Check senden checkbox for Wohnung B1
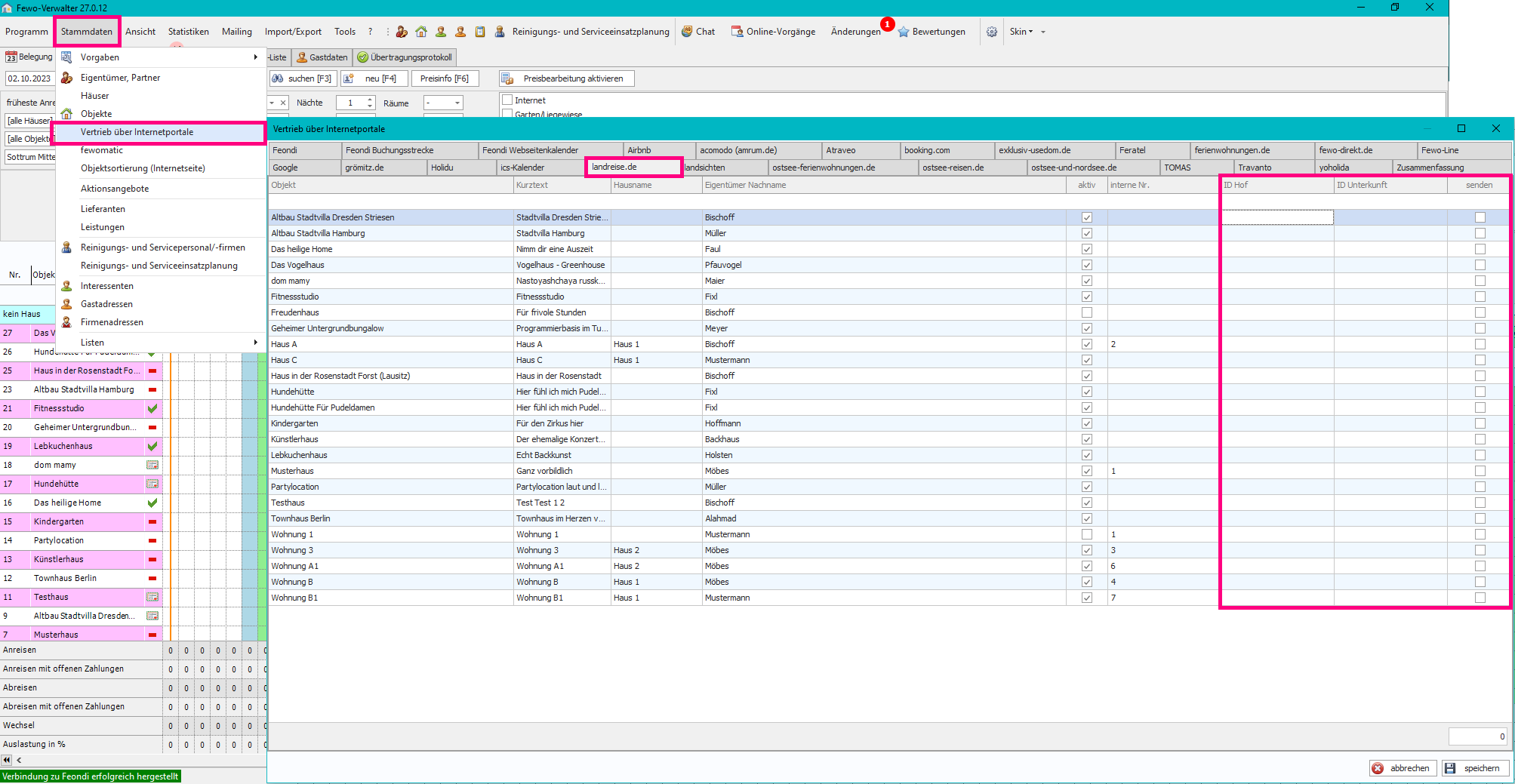The image size is (1515, 784). click(1480, 598)
